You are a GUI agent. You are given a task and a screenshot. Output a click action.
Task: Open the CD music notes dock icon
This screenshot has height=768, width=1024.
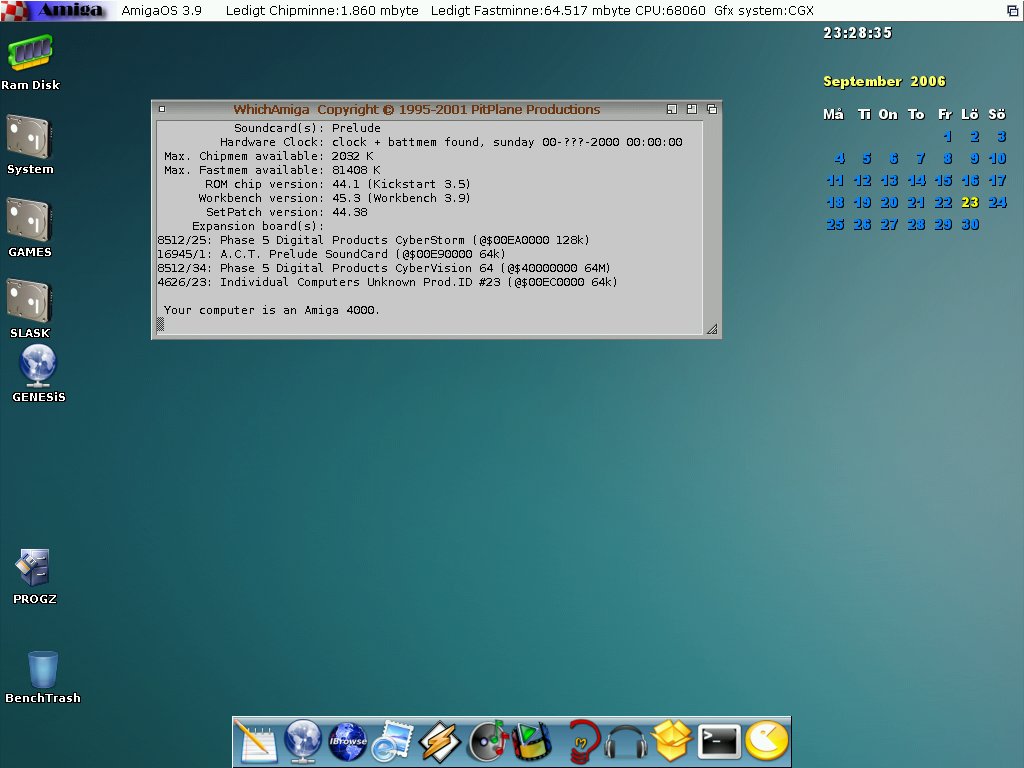pos(488,741)
